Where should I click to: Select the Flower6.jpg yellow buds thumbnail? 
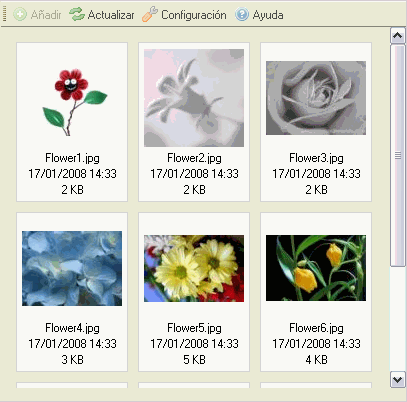click(x=316, y=268)
